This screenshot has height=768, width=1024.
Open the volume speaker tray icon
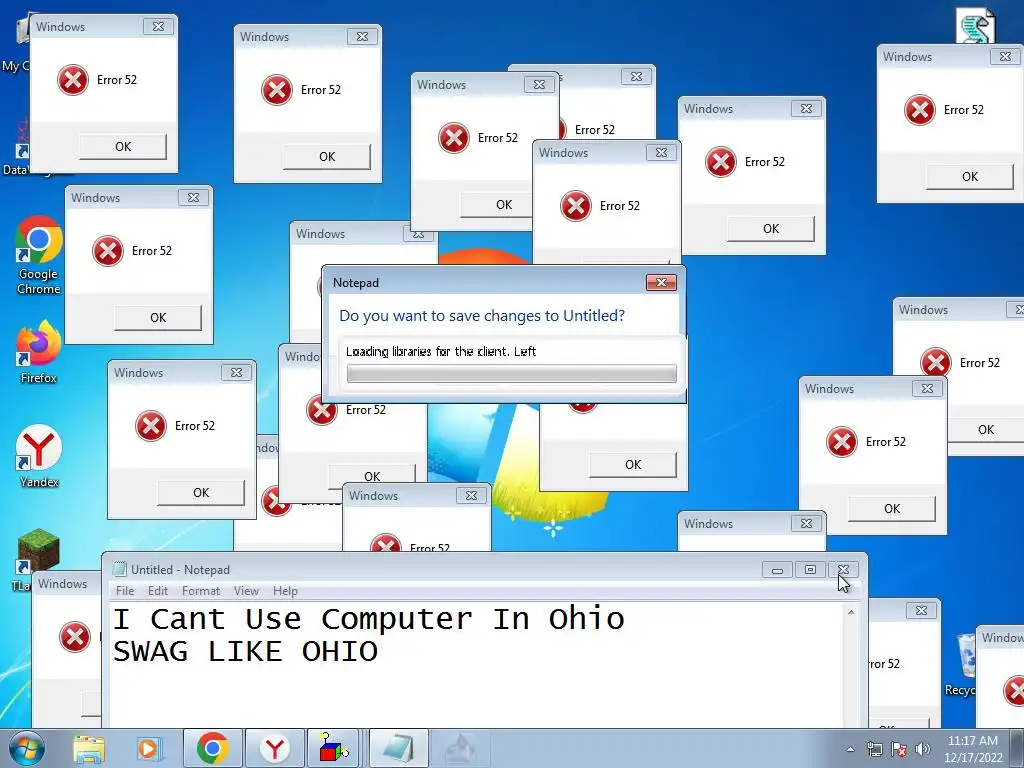pyautogui.click(x=922, y=749)
